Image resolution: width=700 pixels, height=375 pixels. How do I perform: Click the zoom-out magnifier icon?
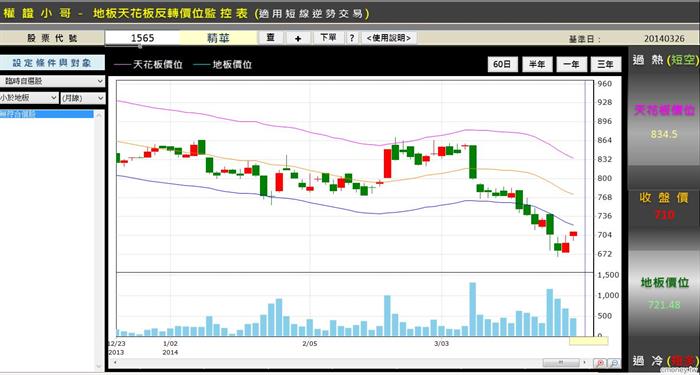(x=614, y=363)
